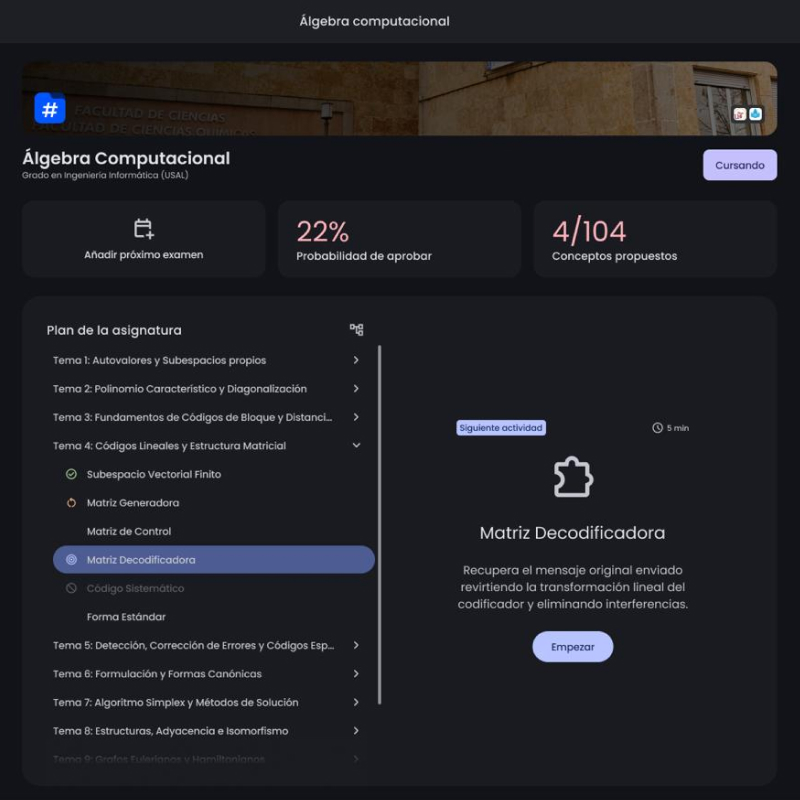Open the subject plan tree view icon
The width and height of the screenshot is (800, 800).
pos(357,330)
